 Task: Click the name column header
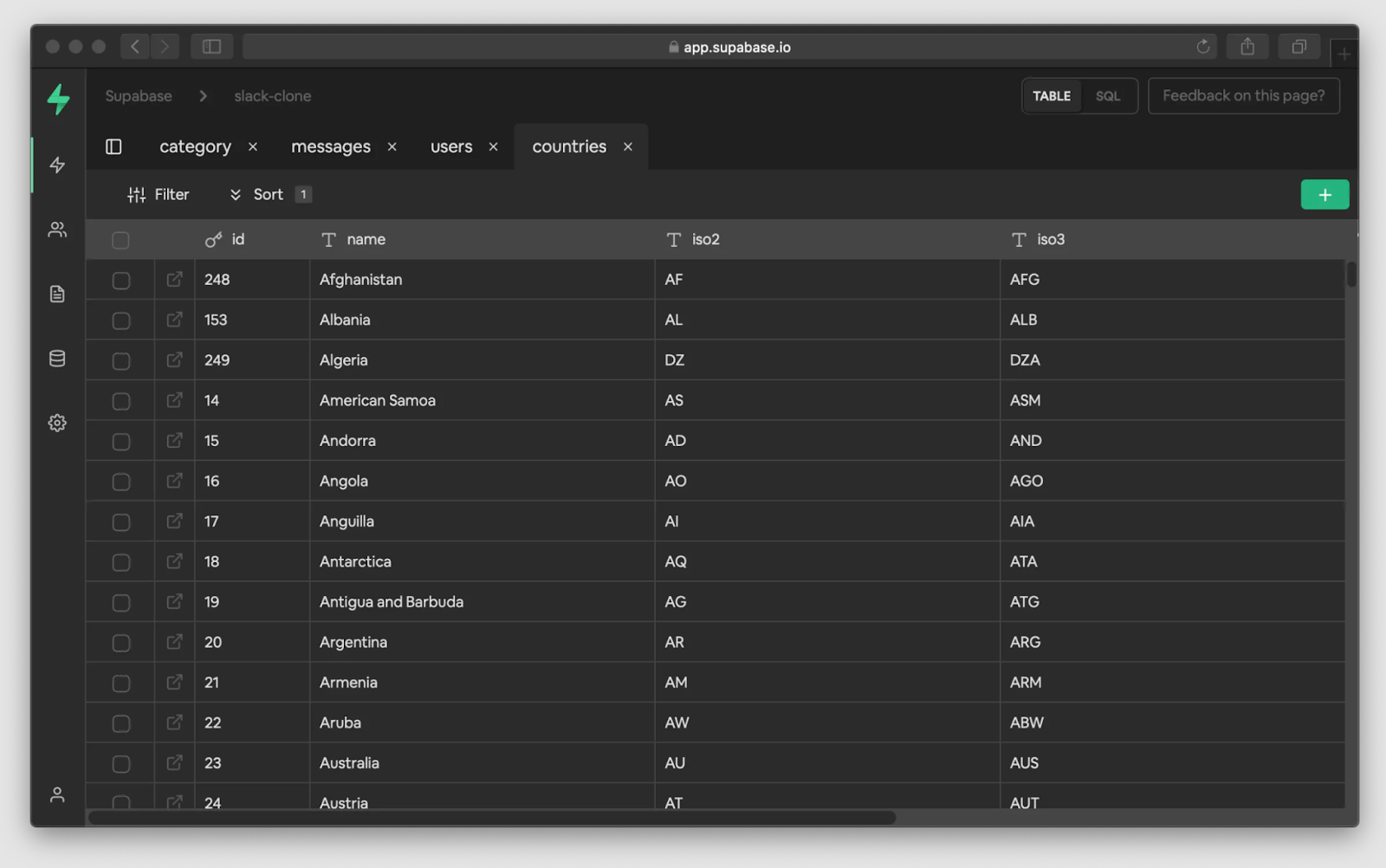[482, 239]
